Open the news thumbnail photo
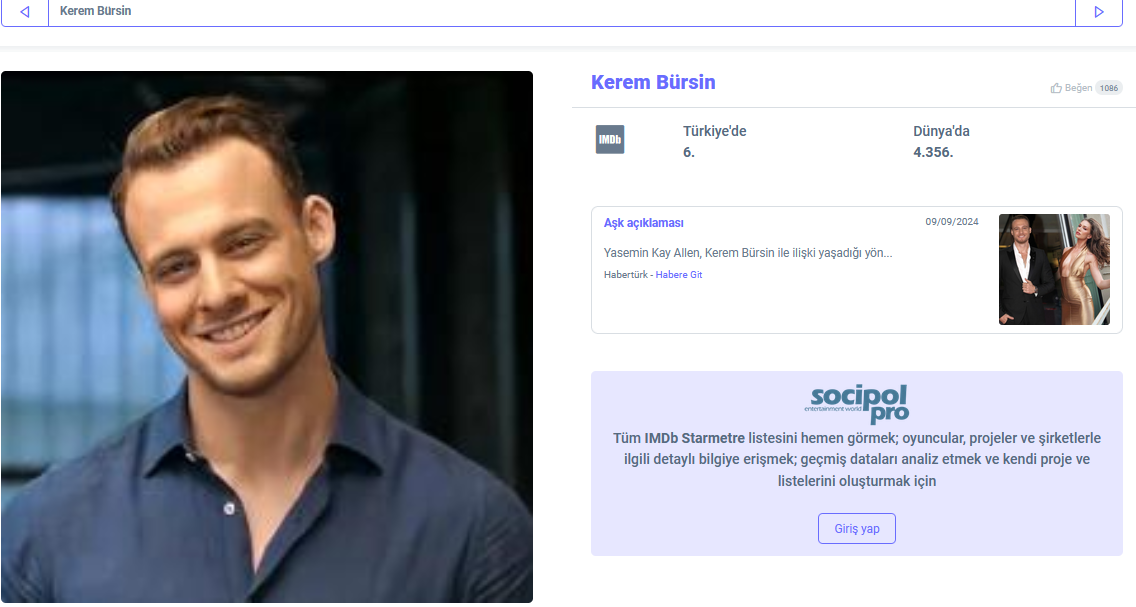This screenshot has height=607, width=1136. pyautogui.click(x=1054, y=269)
